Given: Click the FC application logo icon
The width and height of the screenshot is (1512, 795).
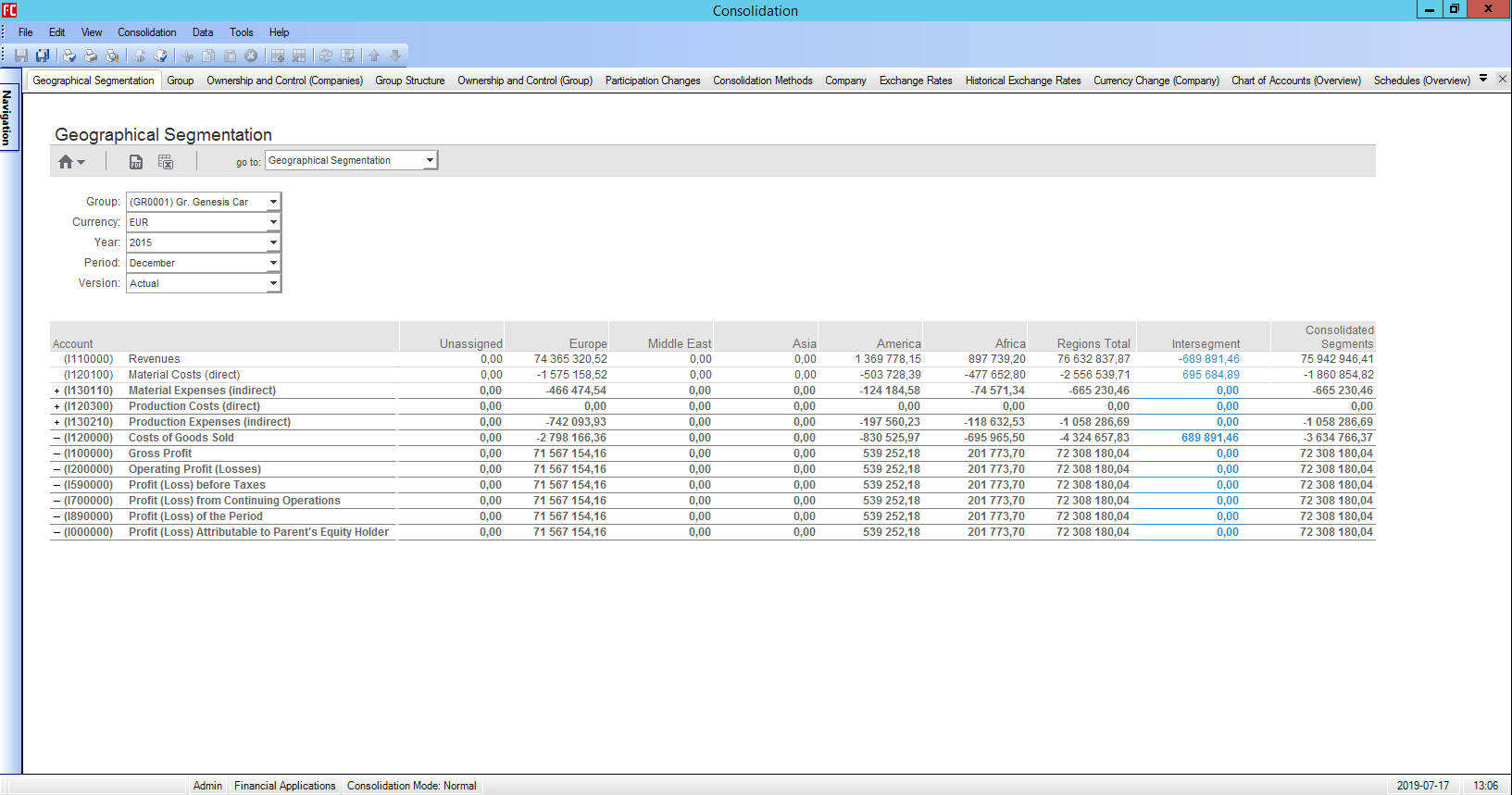Looking at the screenshot, I should pyautogui.click(x=9, y=10).
